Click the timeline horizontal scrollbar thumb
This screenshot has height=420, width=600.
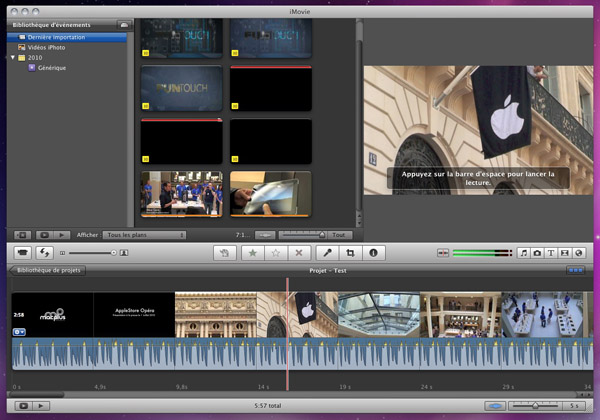pyautogui.click(x=37, y=395)
